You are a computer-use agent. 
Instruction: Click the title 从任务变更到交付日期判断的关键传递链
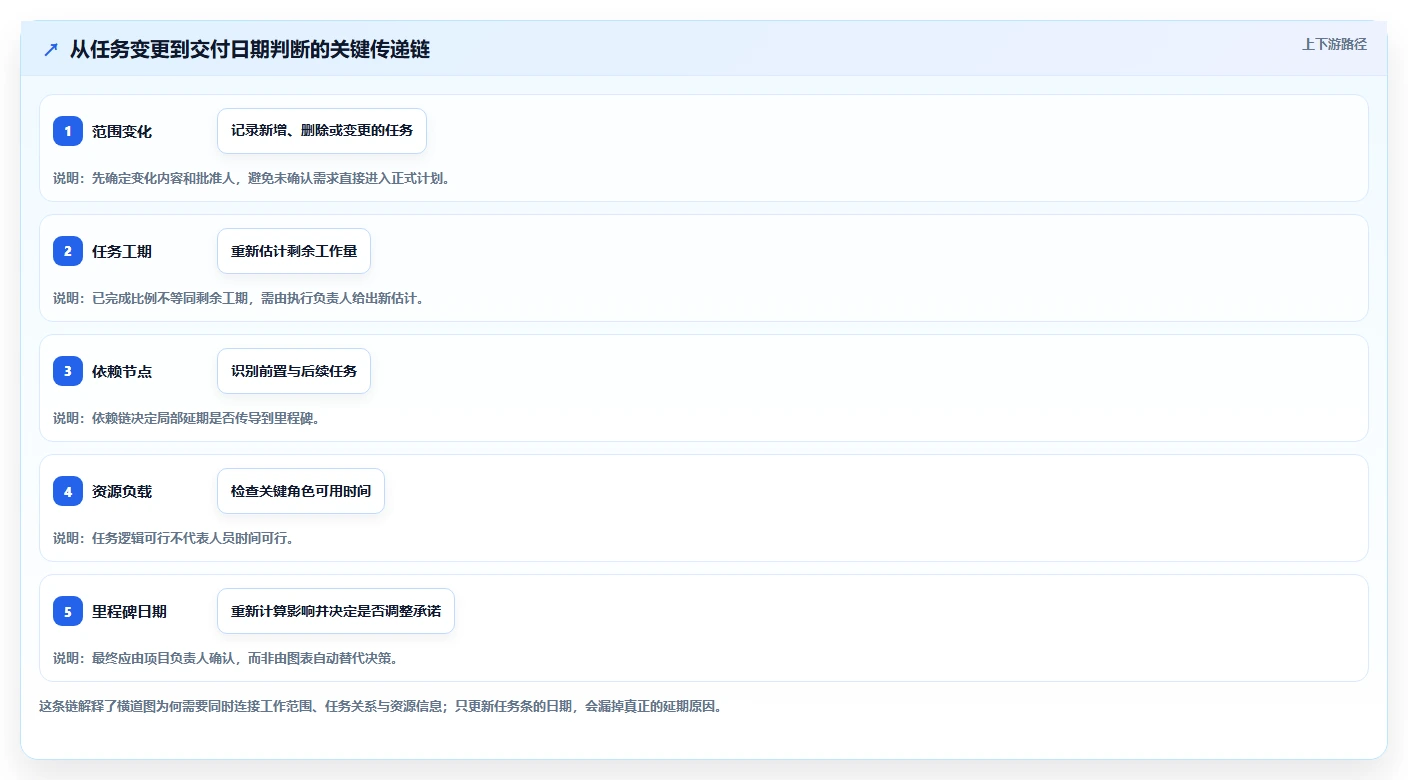[250, 50]
